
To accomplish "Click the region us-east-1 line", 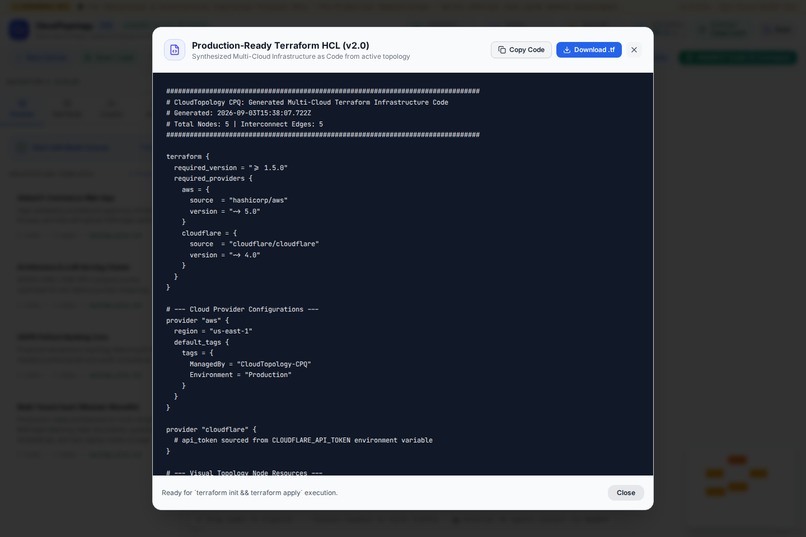I will [x=213, y=331].
